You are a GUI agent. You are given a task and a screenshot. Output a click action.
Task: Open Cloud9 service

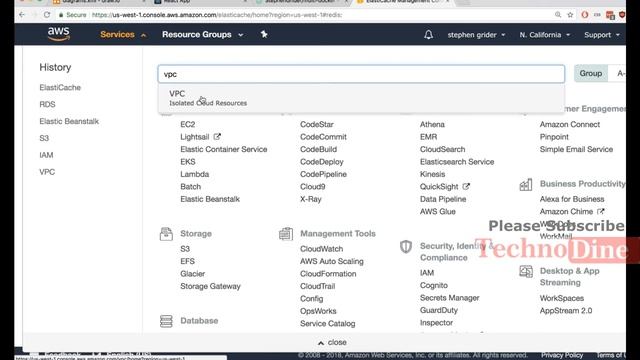click(x=313, y=187)
